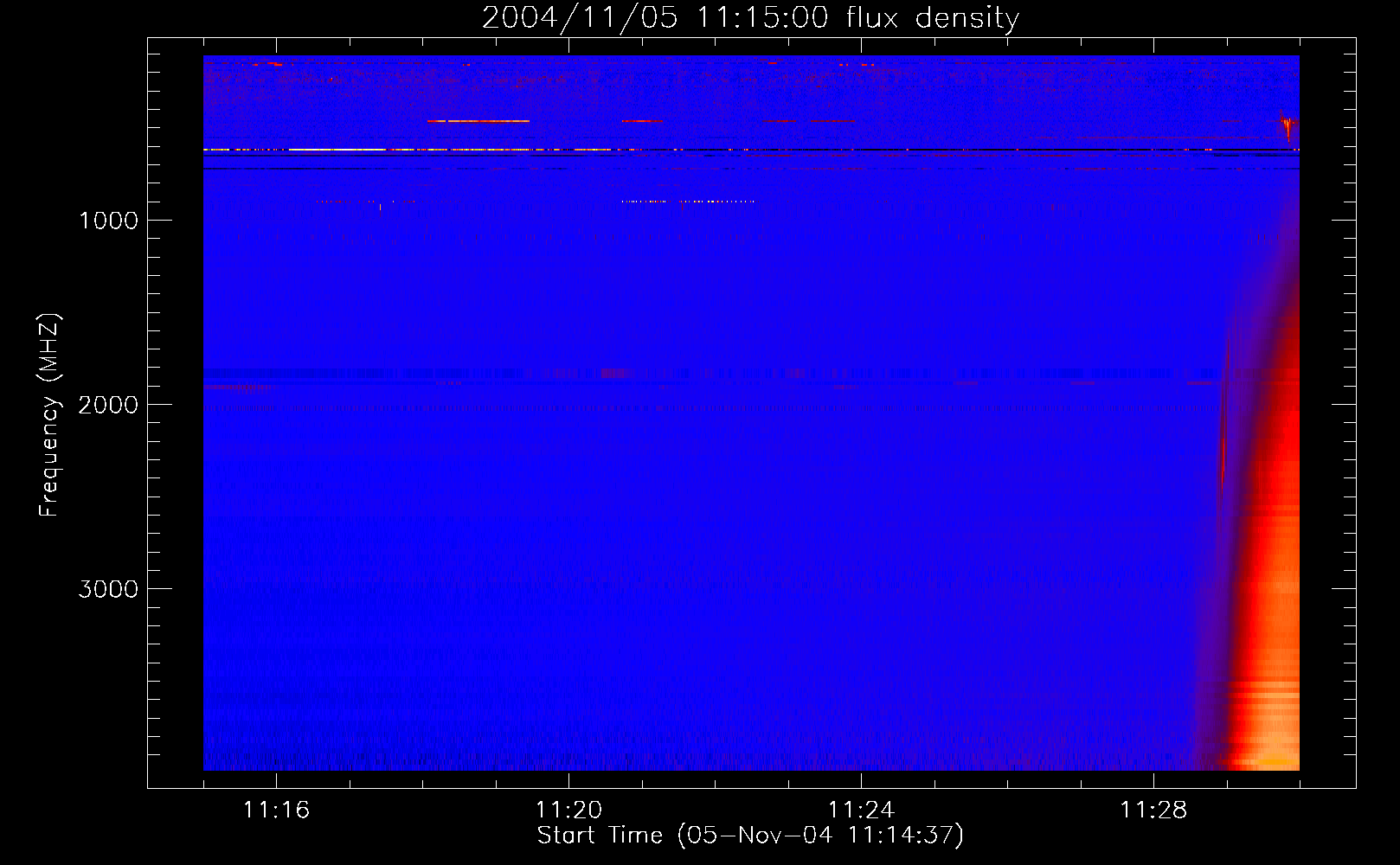The image size is (1400, 865).
Task: Click the "Frequency (MHZ)" axis label
Action: [50, 415]
